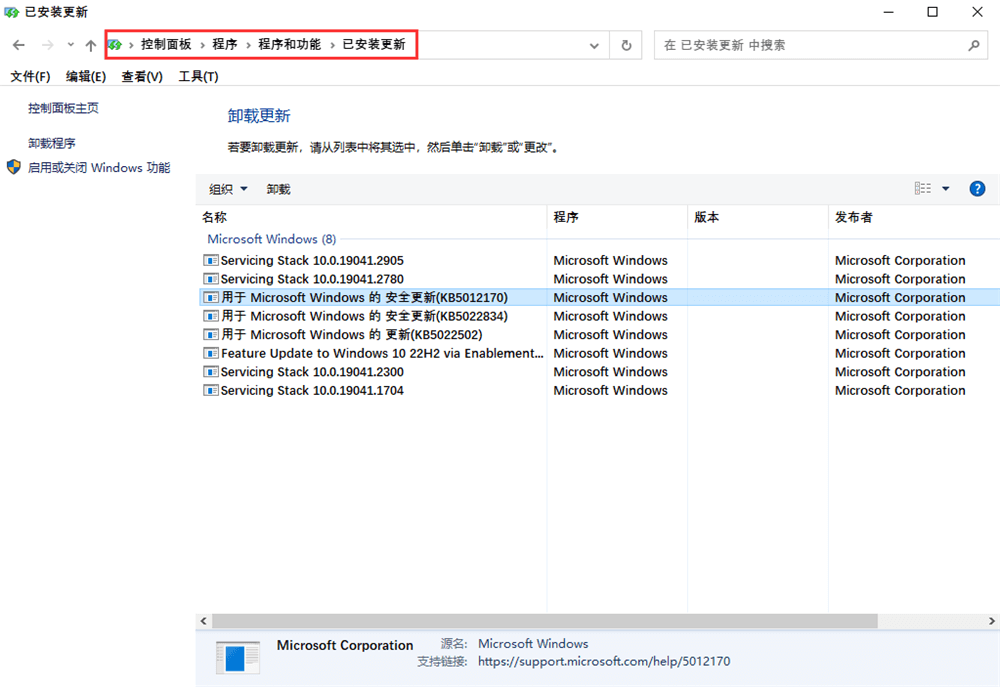Open Help using the blue question mark icon
The width and height of the screenshot is (1000, 687).
(x=977, y=188)
